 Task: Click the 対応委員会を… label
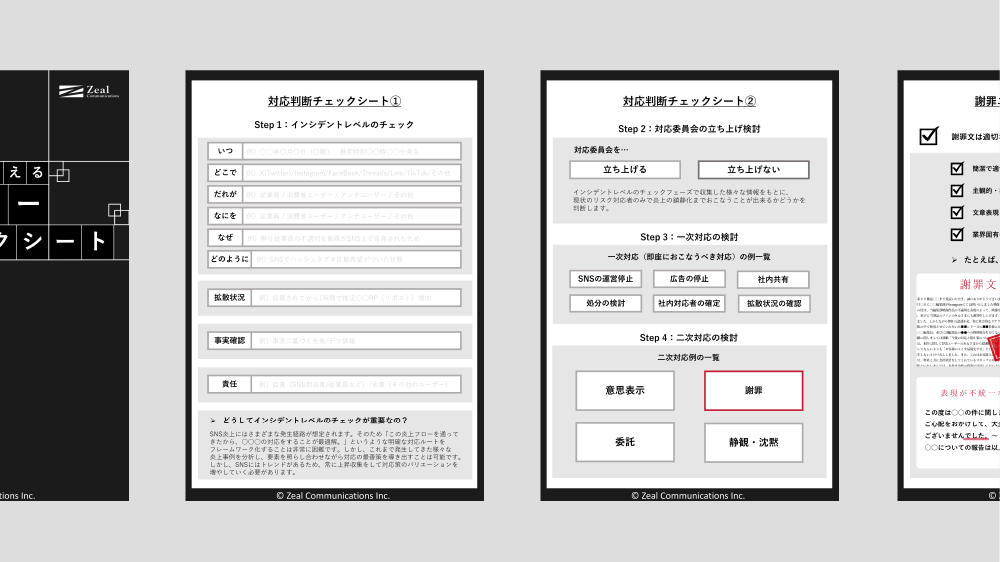point(601,149)
